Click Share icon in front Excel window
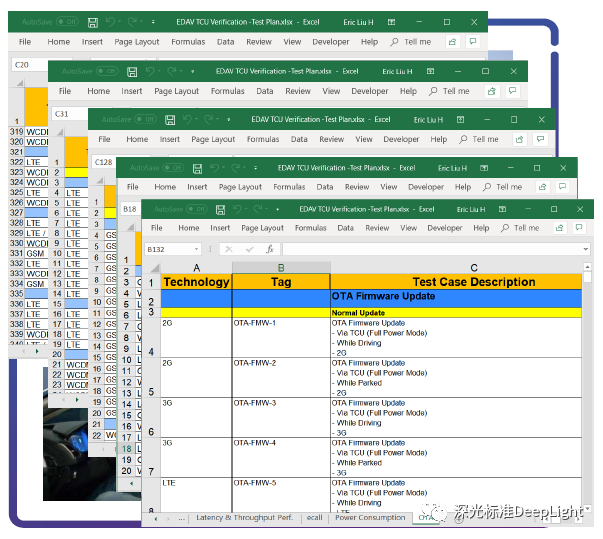603x539 pixels. coord(560,228)
